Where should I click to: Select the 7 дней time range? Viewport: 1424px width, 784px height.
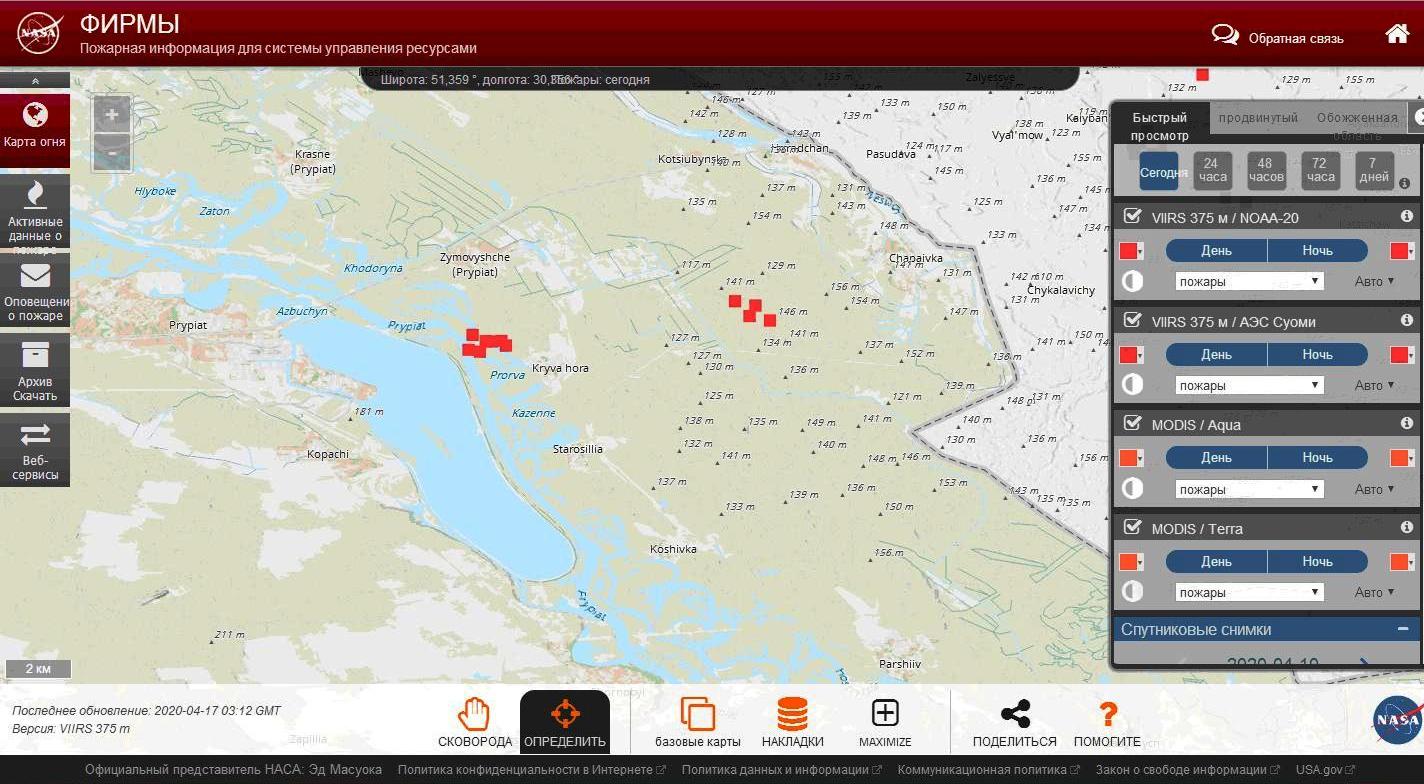click(x=1373, y=170)
